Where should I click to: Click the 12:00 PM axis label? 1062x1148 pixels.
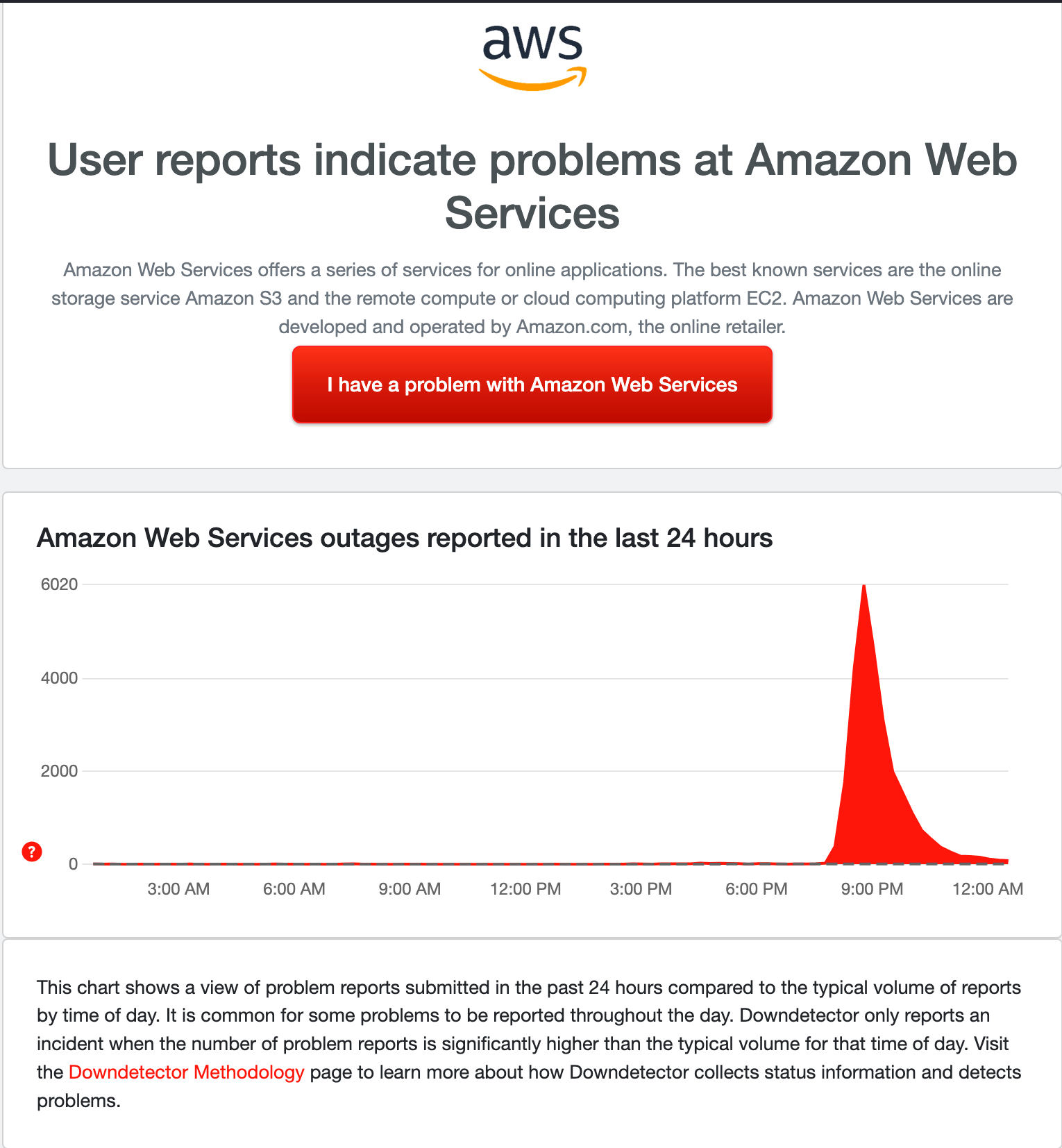525,888
